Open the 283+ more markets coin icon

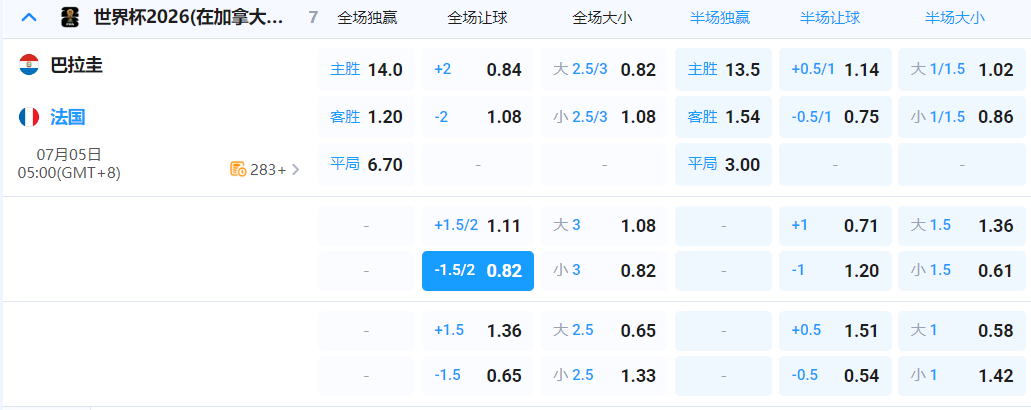(238, 170)
